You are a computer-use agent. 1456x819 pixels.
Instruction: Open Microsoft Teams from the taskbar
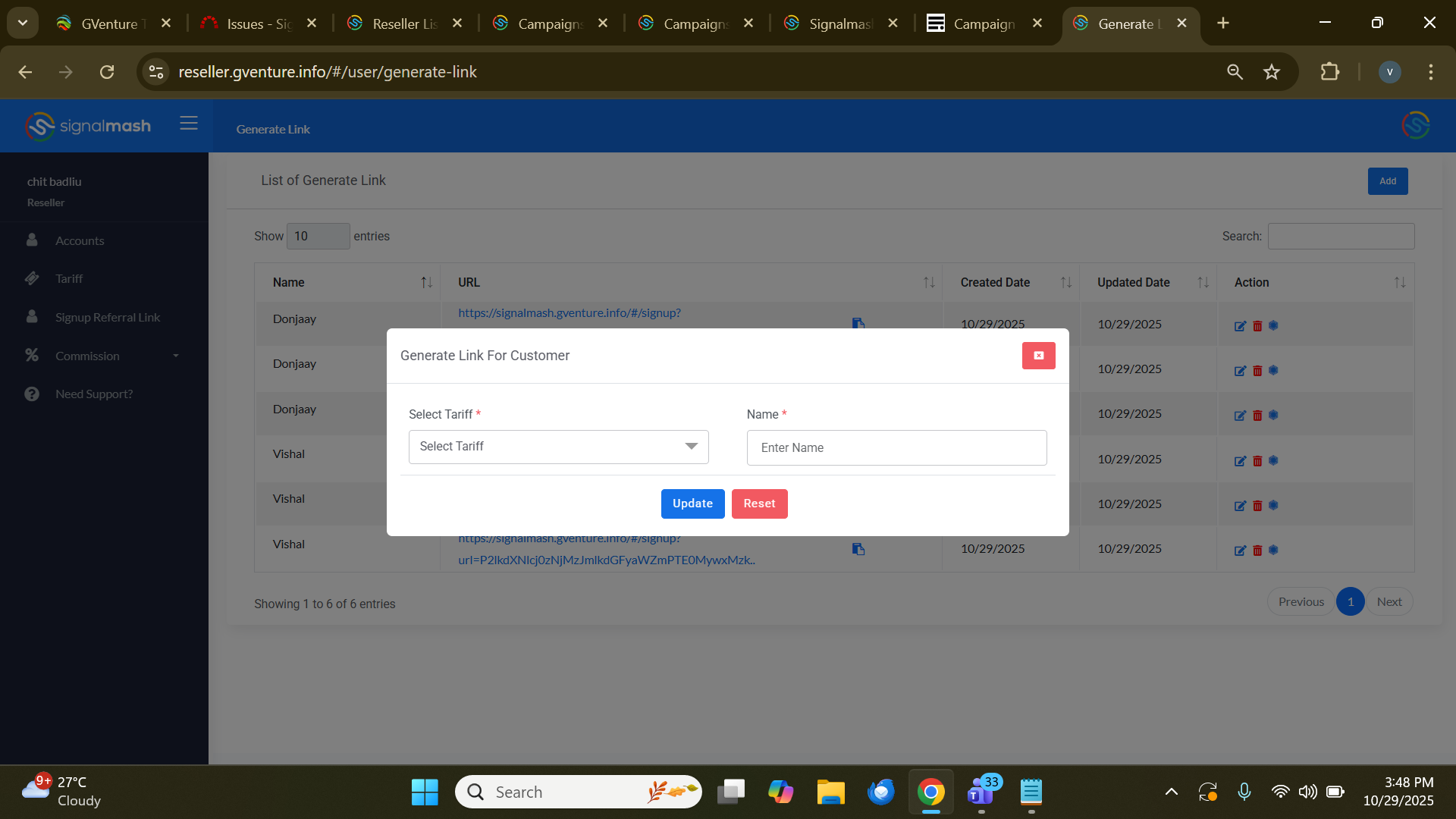click(x=981, y=792)
